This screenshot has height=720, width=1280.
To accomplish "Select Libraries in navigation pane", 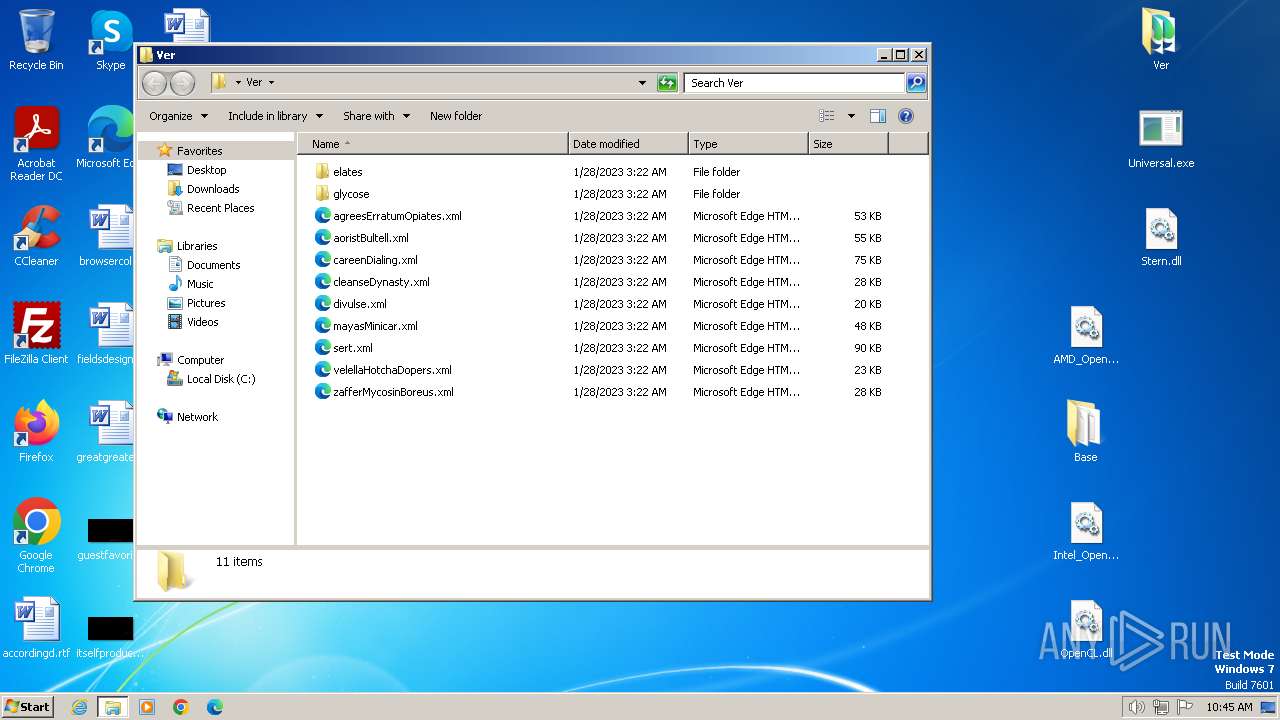I will (197, 246).
